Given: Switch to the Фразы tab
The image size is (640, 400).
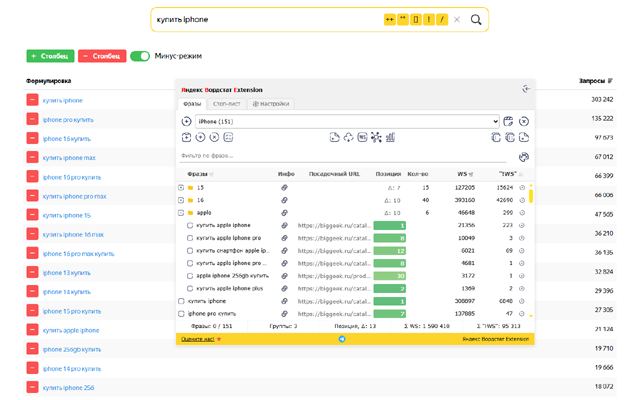Looking at the screenshot, I should click(x=192, y=104).
